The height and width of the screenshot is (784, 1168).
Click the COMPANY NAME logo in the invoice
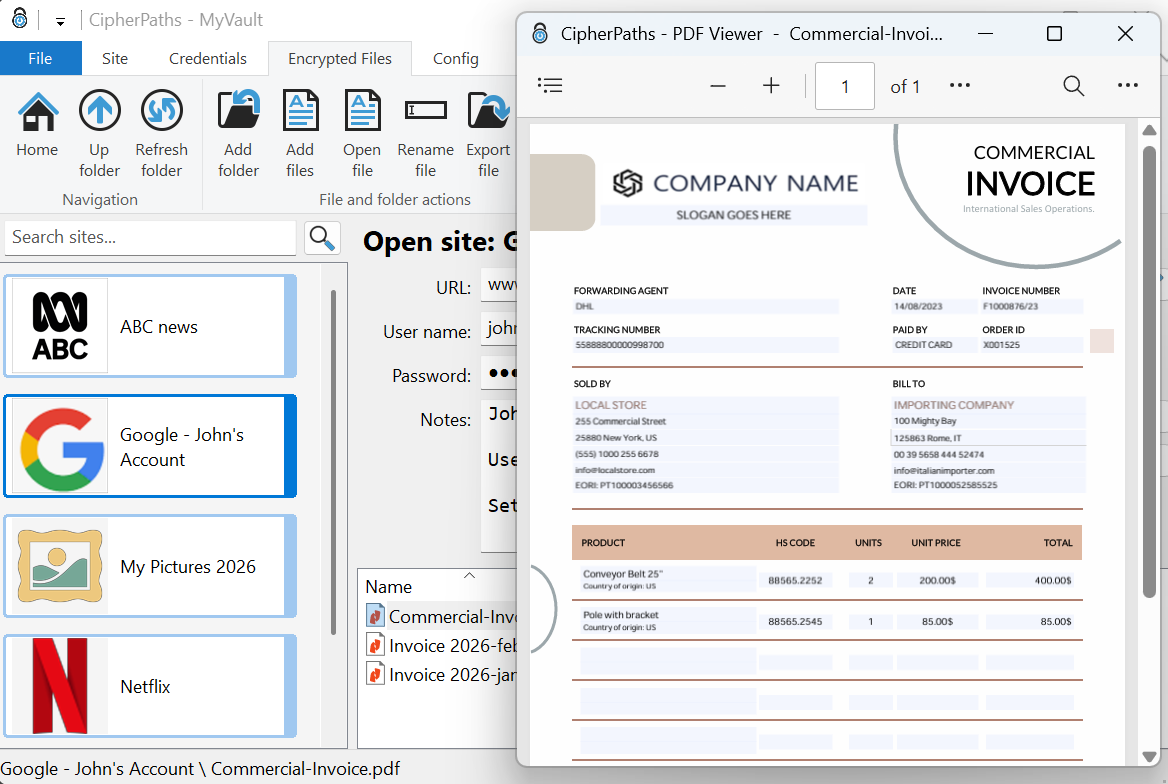(735, 183)
